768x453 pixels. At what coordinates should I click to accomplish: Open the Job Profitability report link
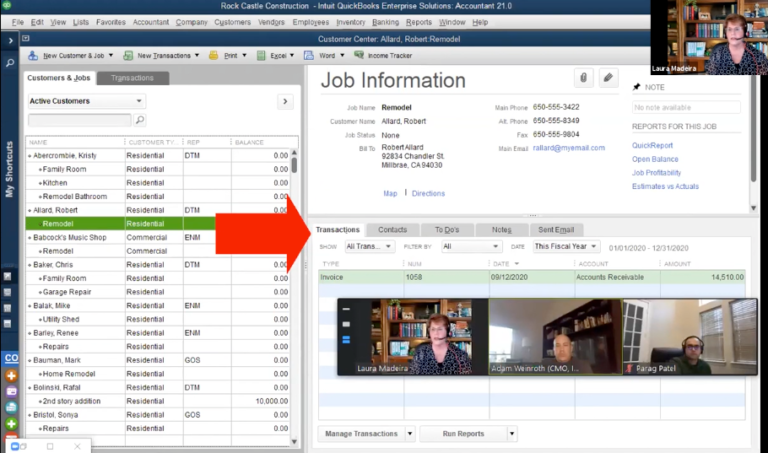click(x=656, y=173)
